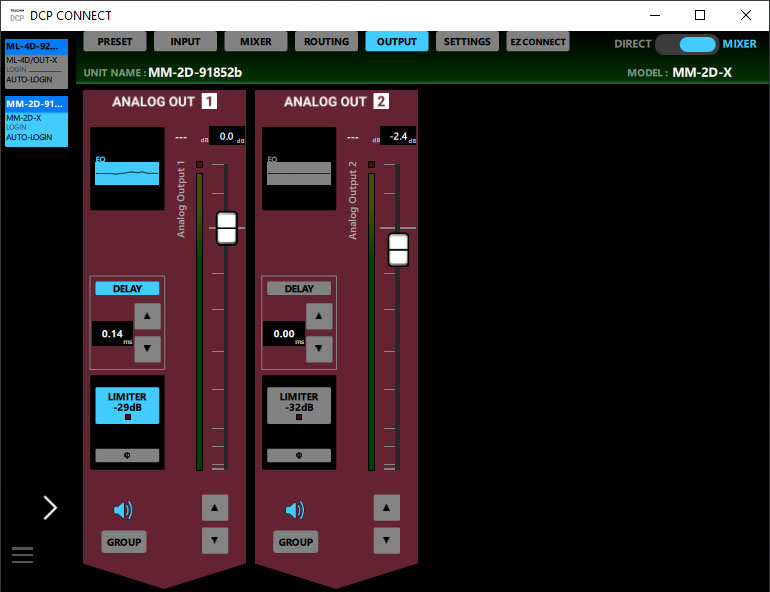Image resolution: width=770 pixels, height=592 pixels.
Task: Toggle DELAY on Analog Out 2
Action: coord(299,289)
